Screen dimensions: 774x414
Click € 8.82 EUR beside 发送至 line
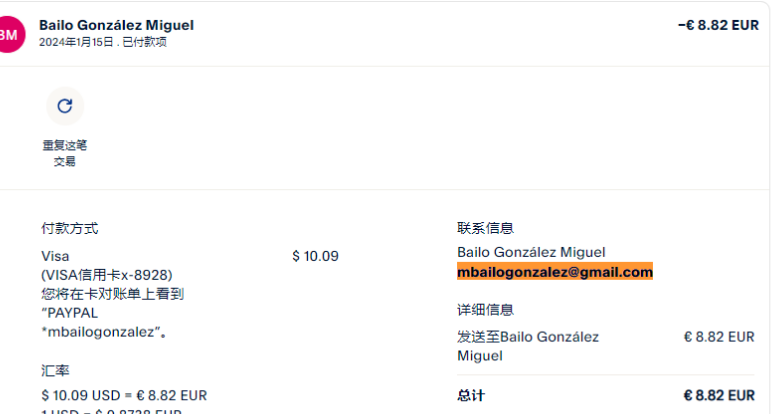pos(718,337)
